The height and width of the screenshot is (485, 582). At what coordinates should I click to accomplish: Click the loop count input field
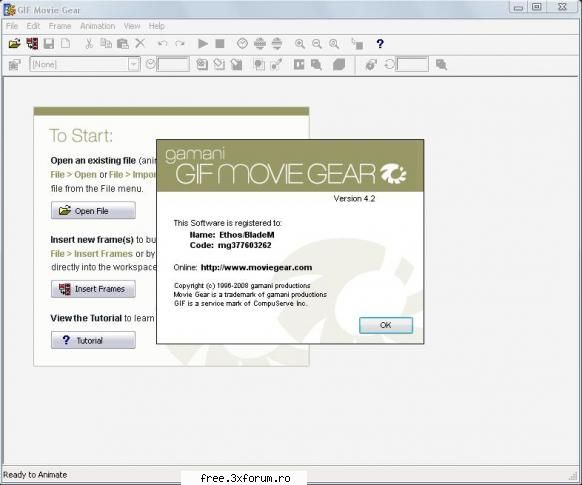click(x=412, y=65)
